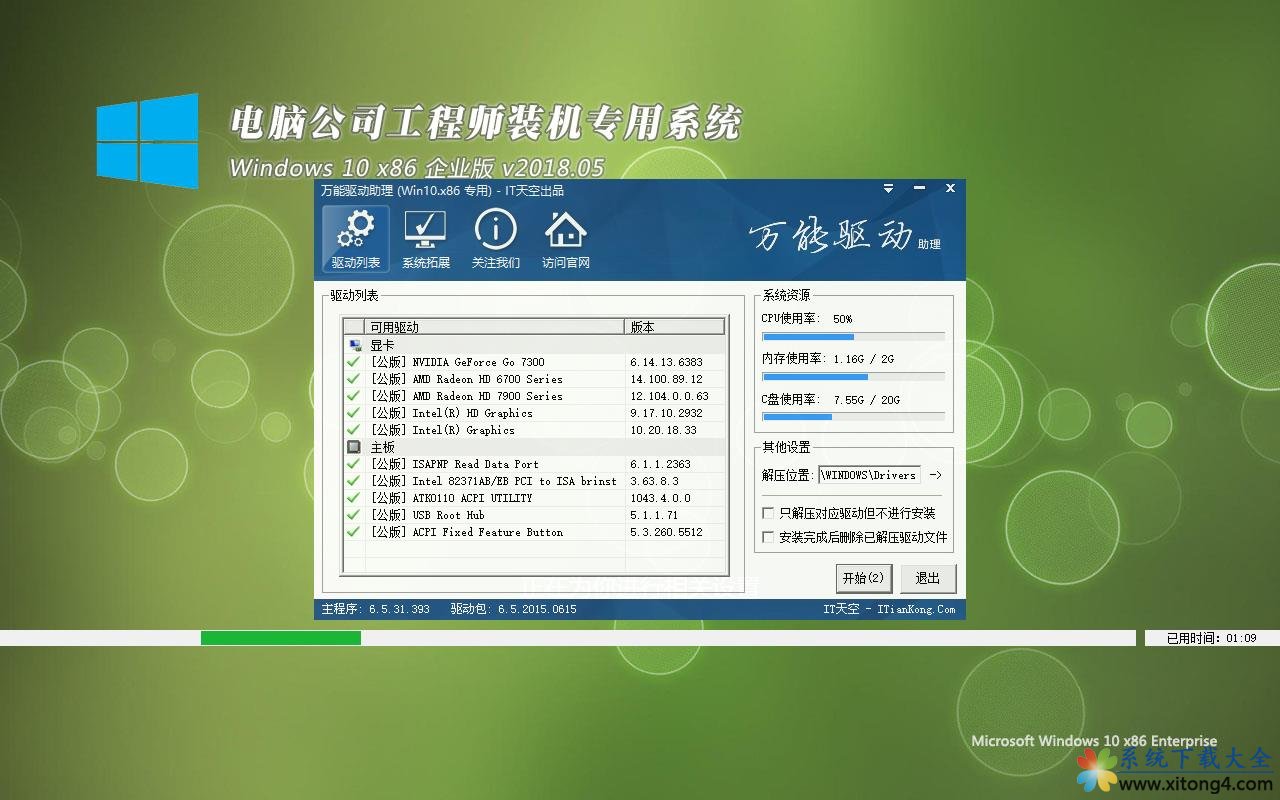The width and height of the screenshot is (1280, 800).
Task: Enable 只解压对应驱动但不进行安装 checkbox
Action: point(768,513)
